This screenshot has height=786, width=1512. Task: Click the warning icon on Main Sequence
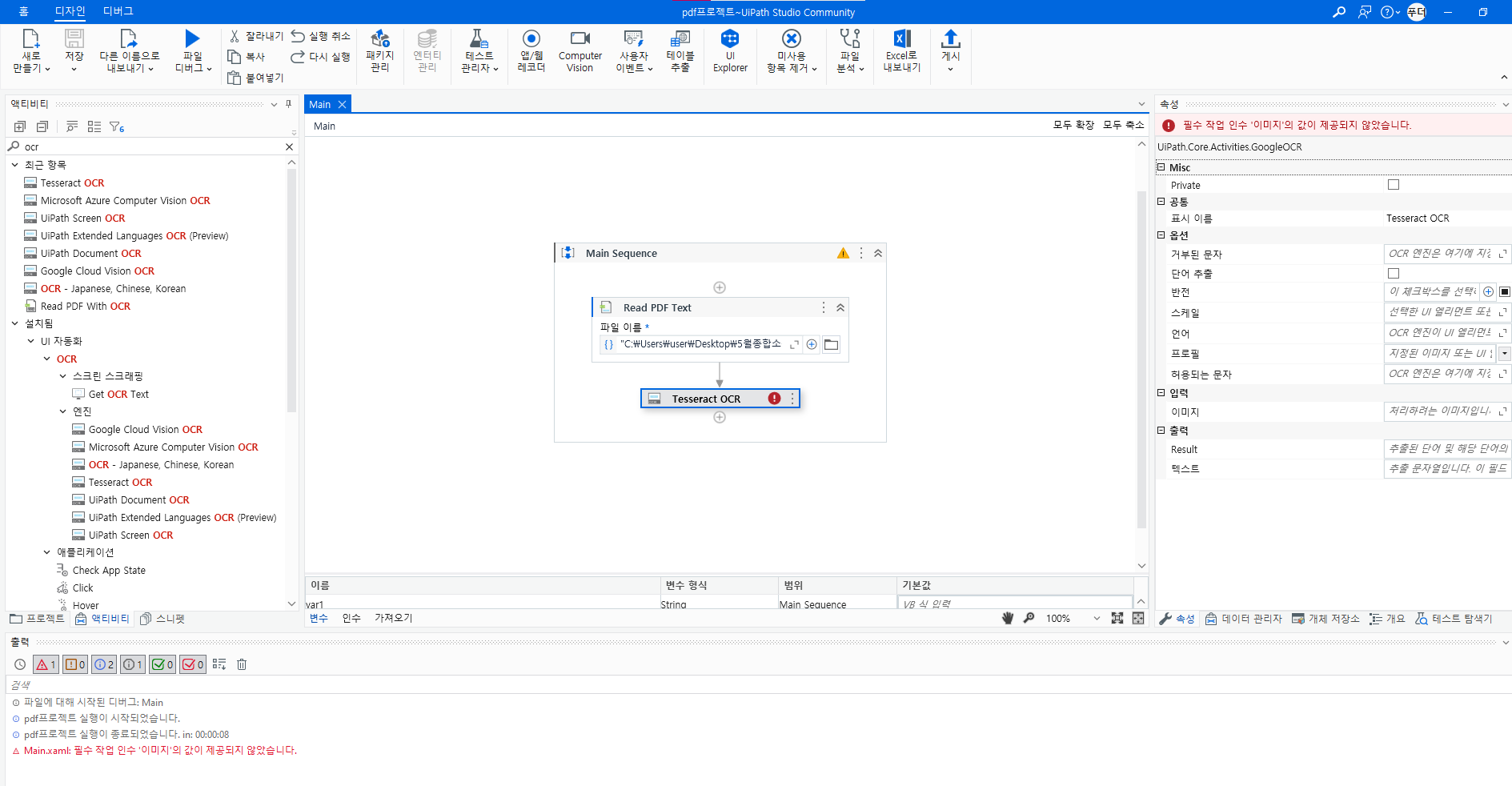tap(843, 253)
